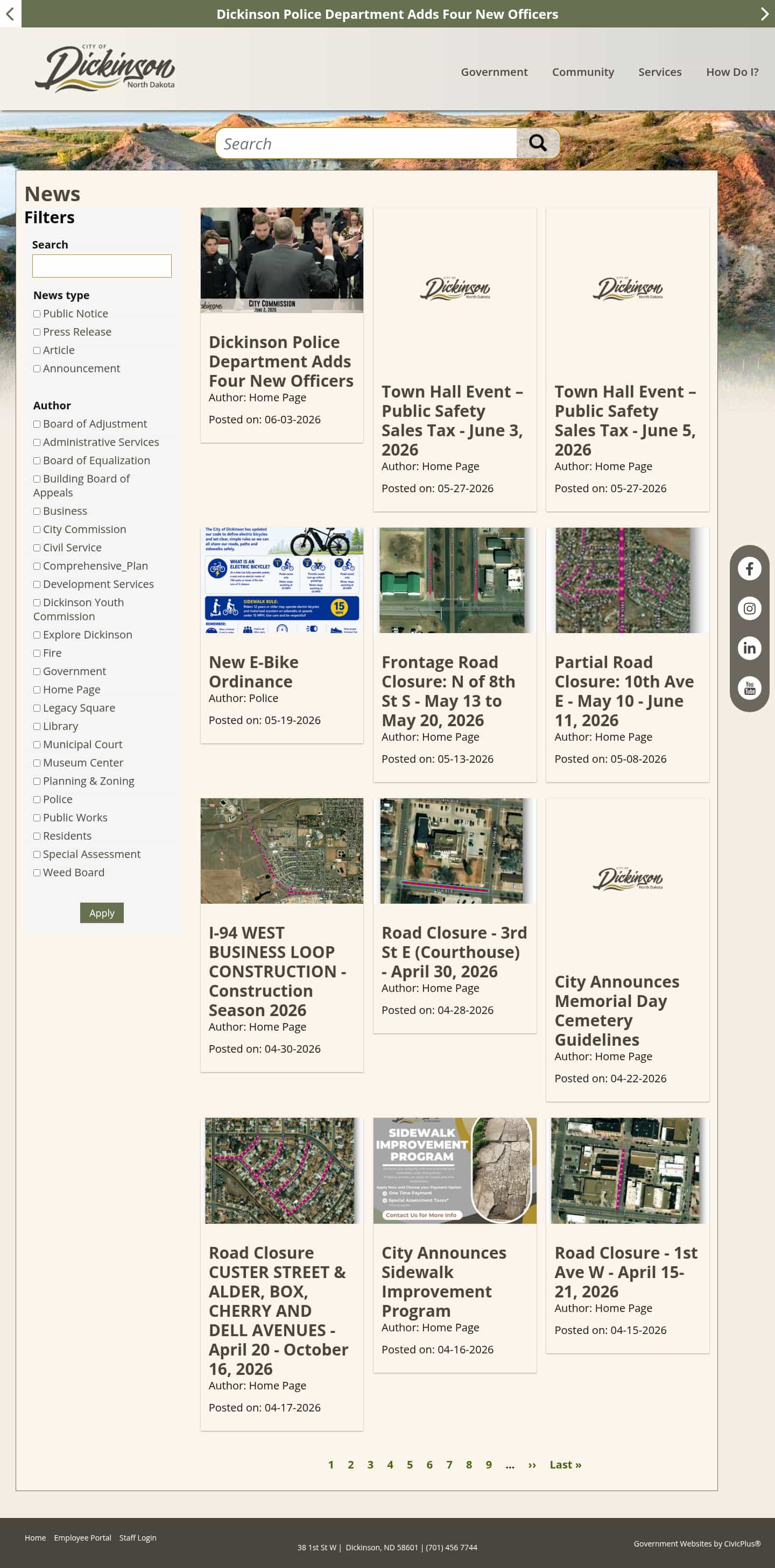Jump to the Last page link
The width and height of the screenshot is (775, 1568).
(x=566, y=1465)
